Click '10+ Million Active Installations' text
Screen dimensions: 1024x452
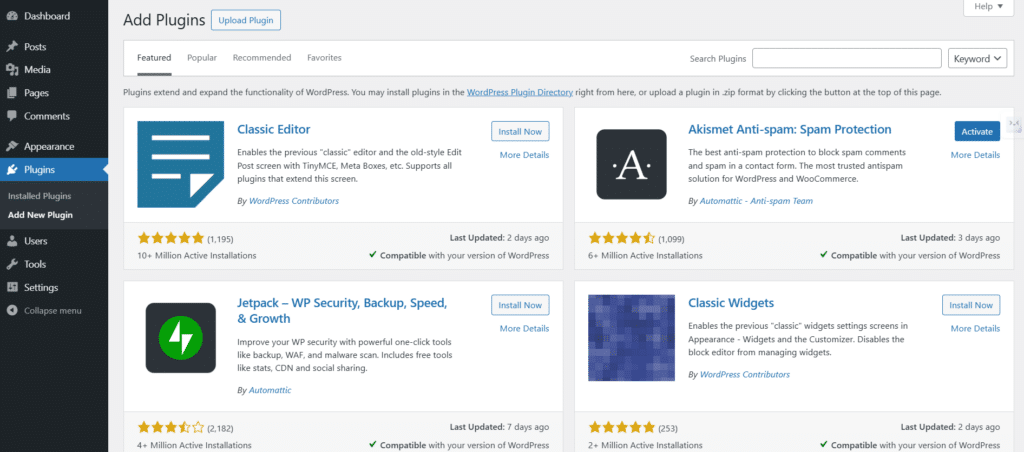pos(197,255)
